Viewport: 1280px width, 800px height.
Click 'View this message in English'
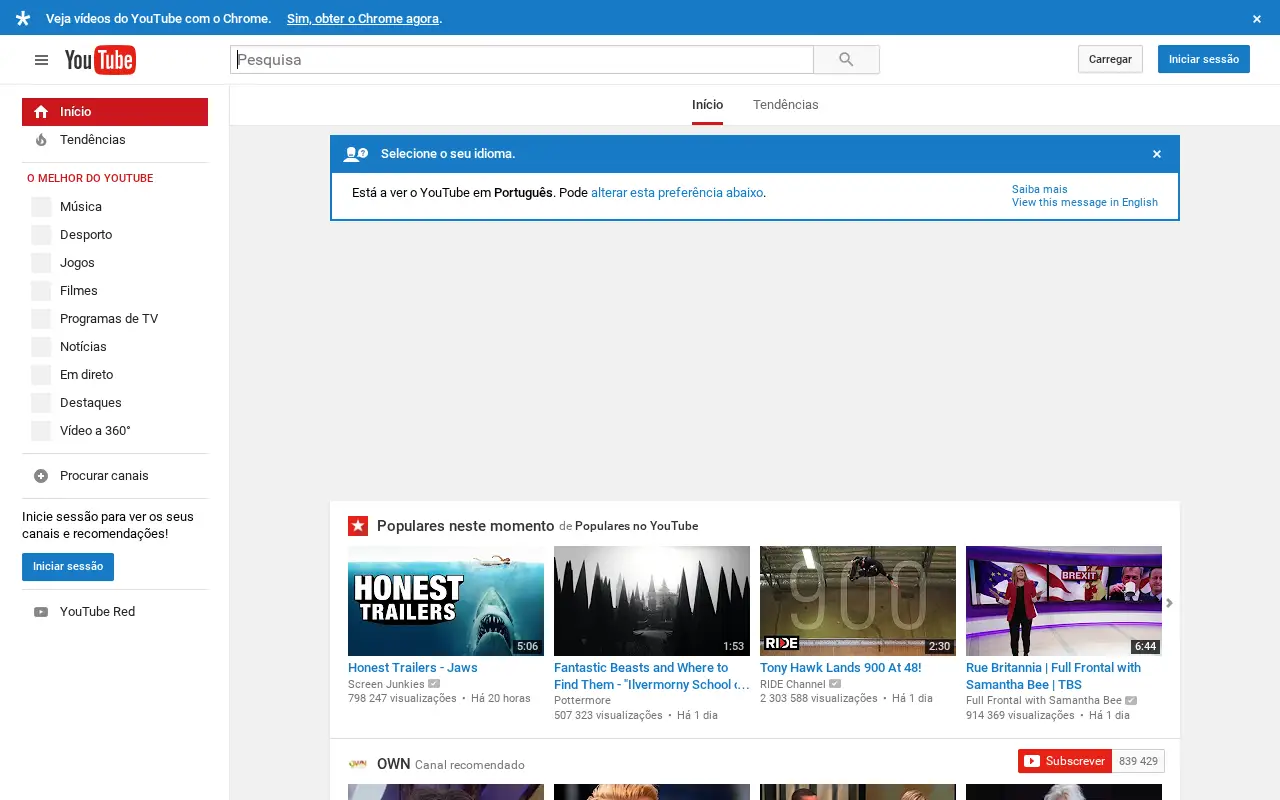(1085, 202)
